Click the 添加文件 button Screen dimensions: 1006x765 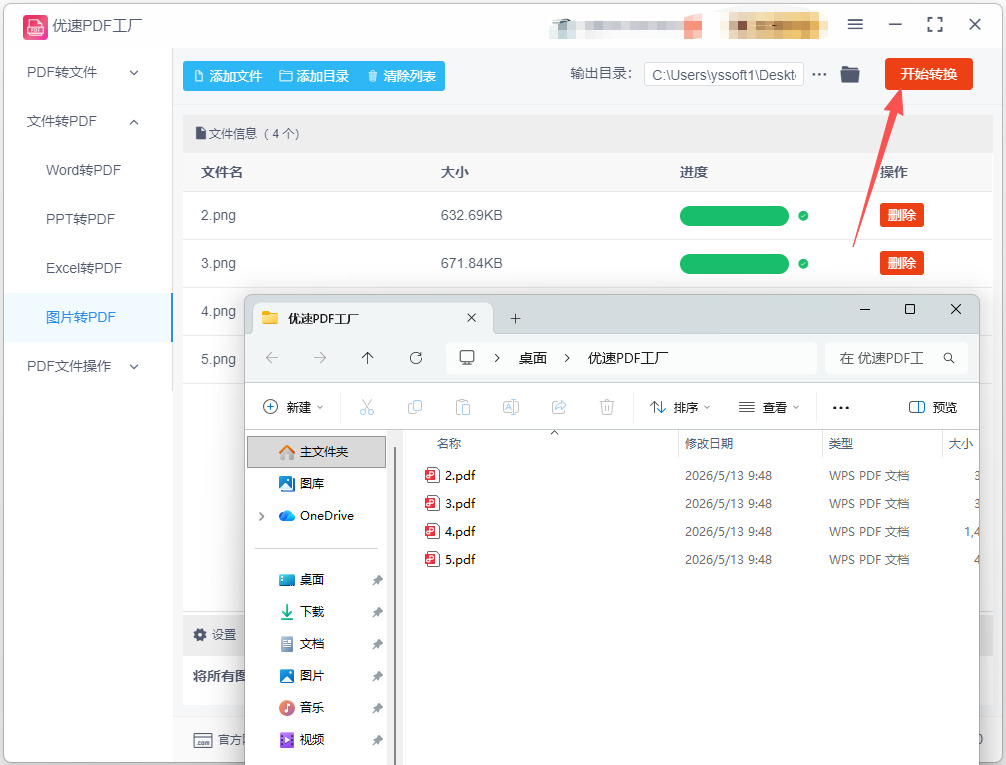pyautogui.click(x=228, y=76)
